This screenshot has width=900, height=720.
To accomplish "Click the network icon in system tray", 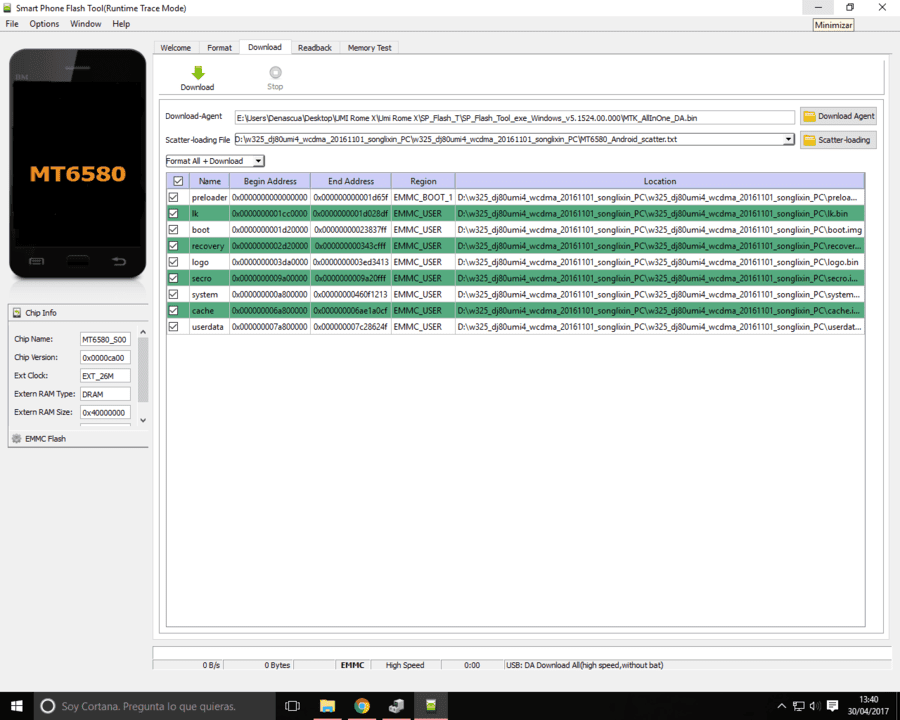I will click(798, 706).
